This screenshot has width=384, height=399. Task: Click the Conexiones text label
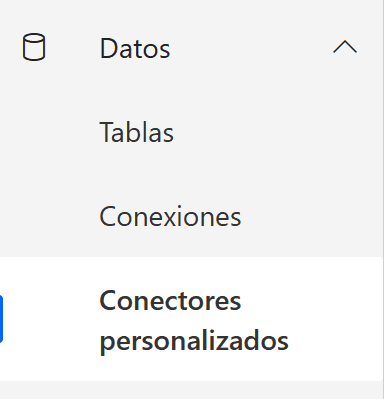[x=170, y=216]
